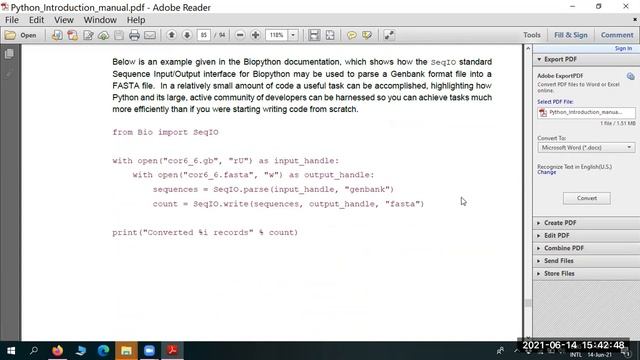The image size is (640, 360).
Task: Expand the Send Files section
Action: click(x=586, y=261)
